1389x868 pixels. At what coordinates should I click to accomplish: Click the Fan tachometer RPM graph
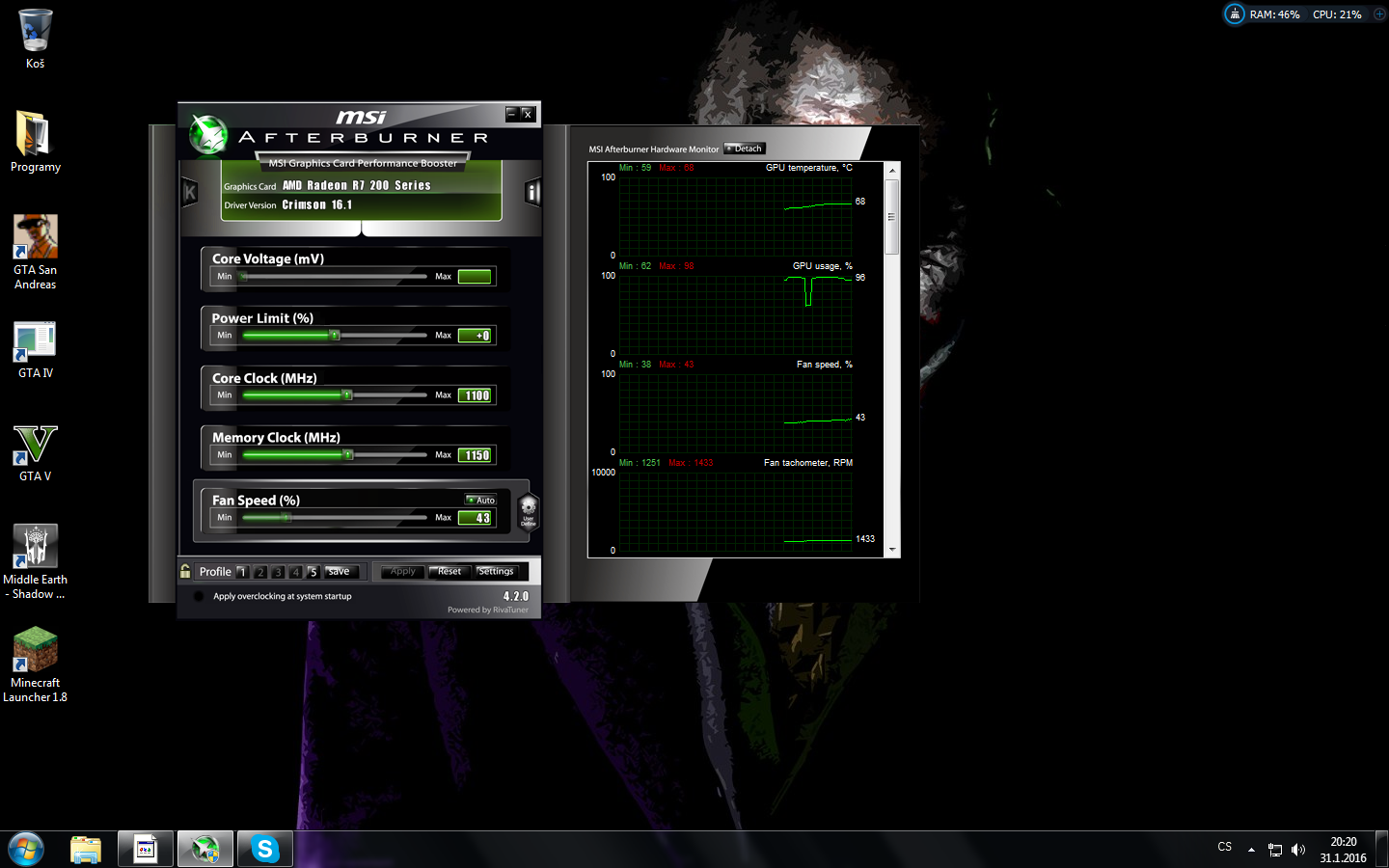pyautogui.click(x=735, y=511)
